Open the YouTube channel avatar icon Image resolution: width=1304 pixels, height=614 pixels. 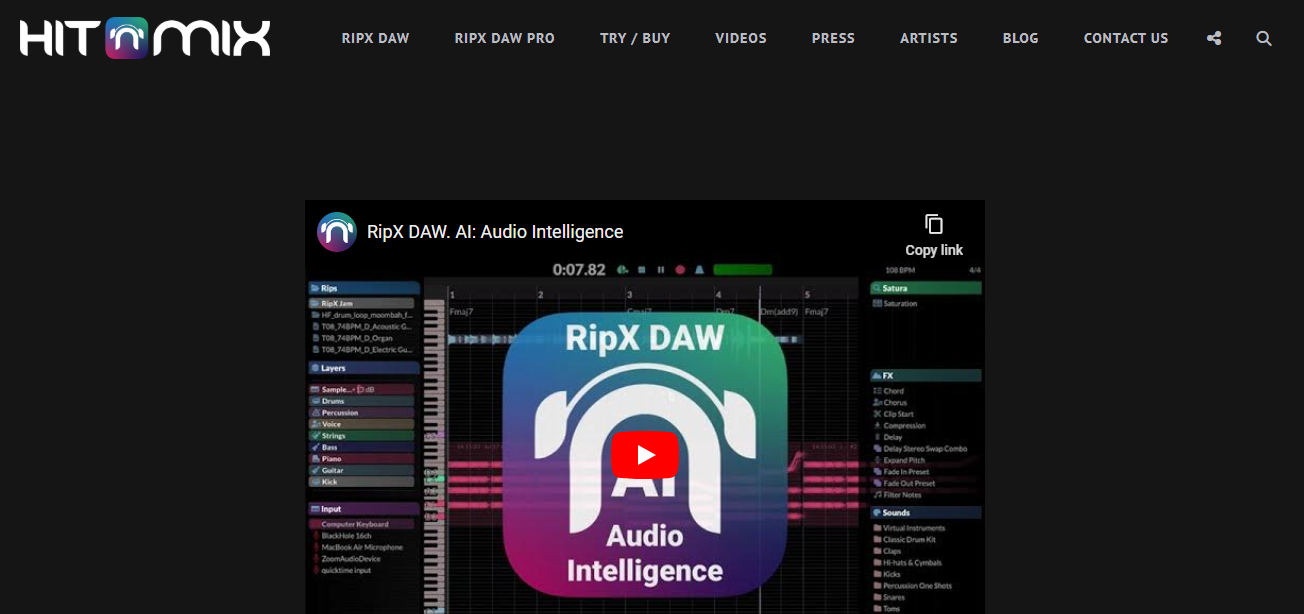tap(337, 232)
